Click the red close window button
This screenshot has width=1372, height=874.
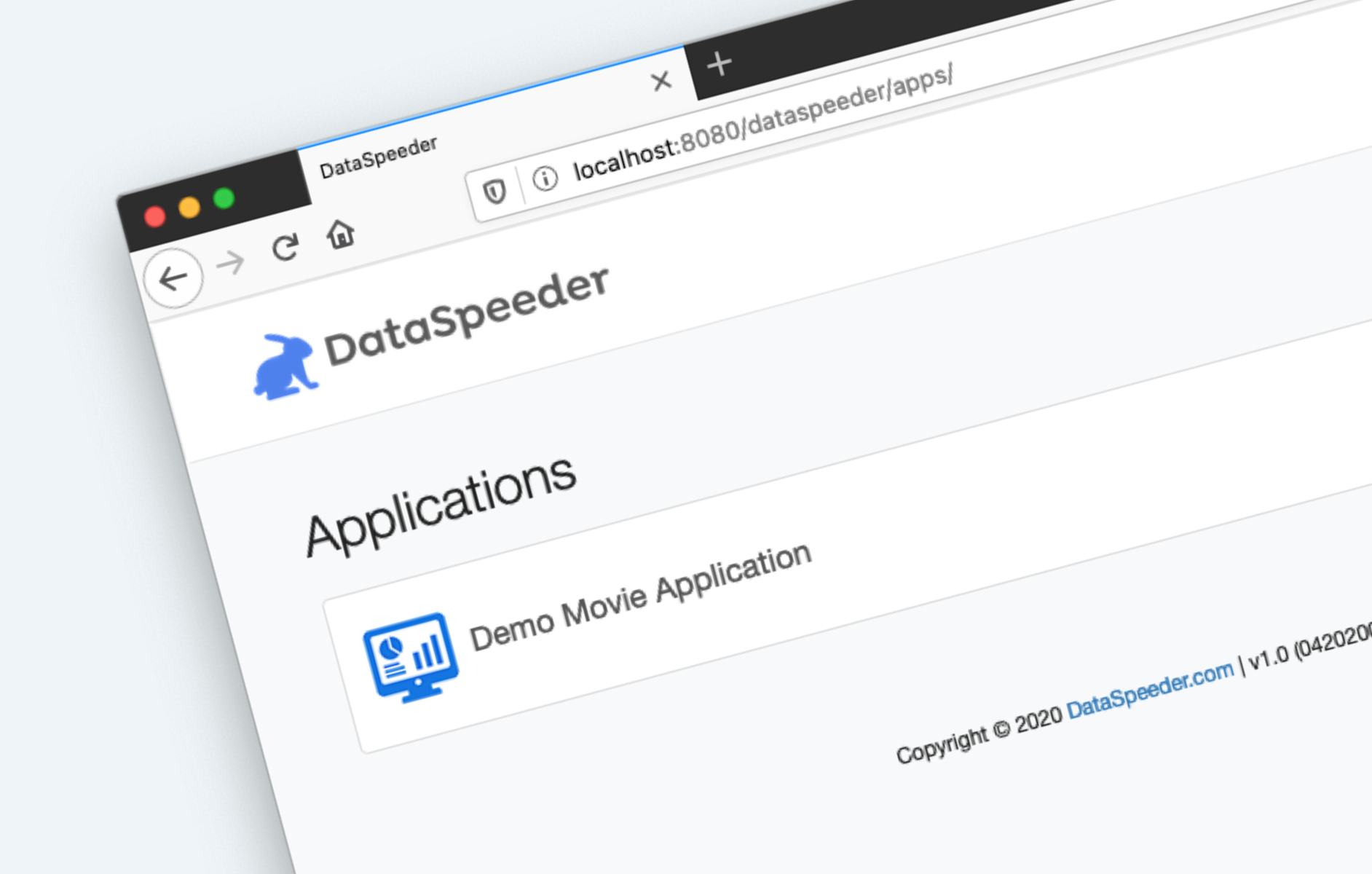154,216
